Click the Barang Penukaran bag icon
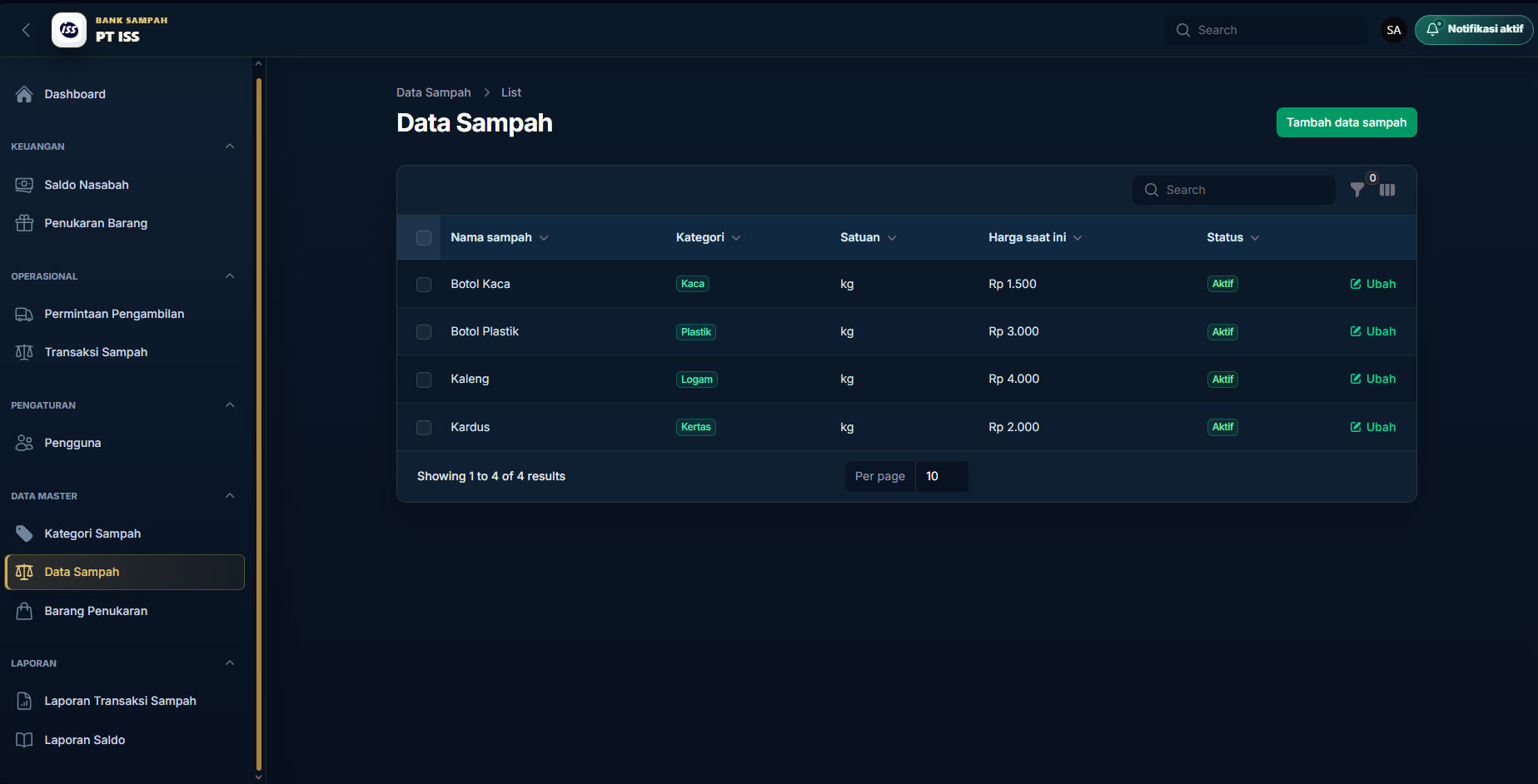The height and width of the screenshot is (784, 1538). [x=24, y=611]
